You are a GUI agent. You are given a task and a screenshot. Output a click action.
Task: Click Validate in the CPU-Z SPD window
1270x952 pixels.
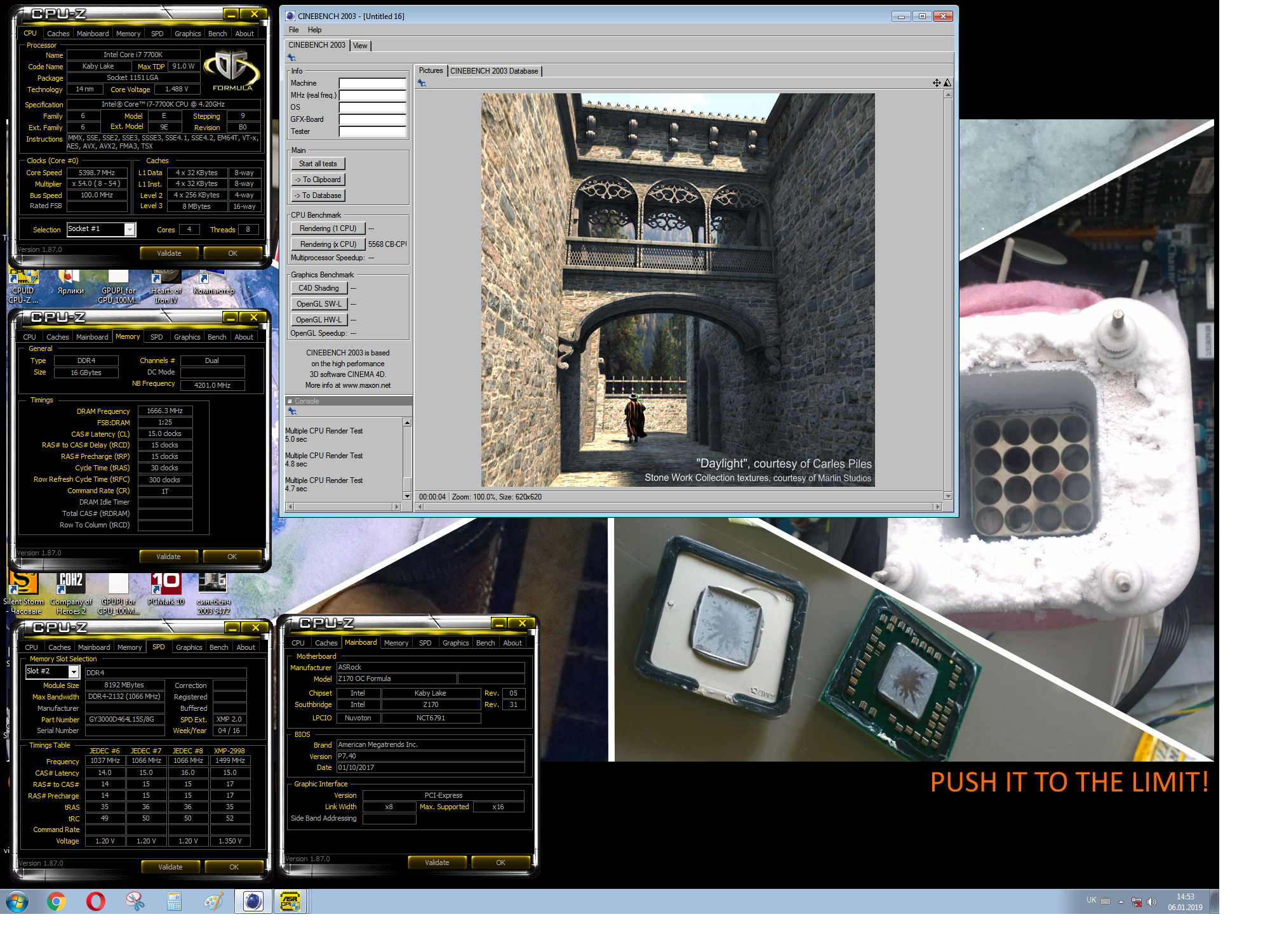(170, 867)
